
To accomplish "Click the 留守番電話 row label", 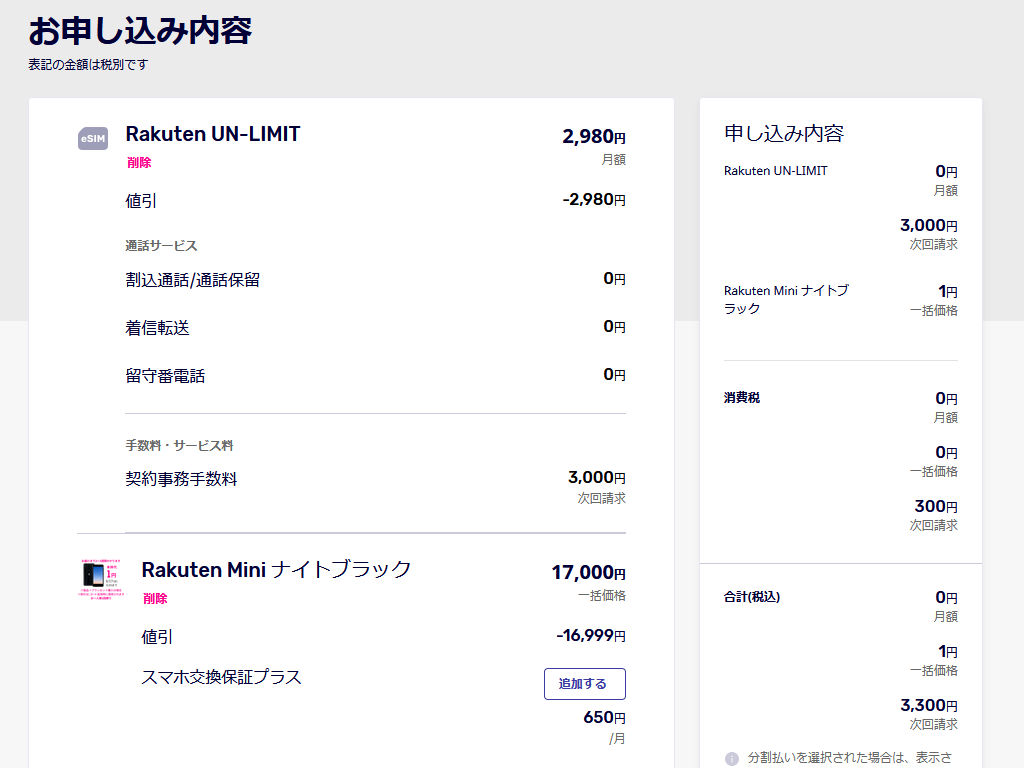I will coord(165,376).
